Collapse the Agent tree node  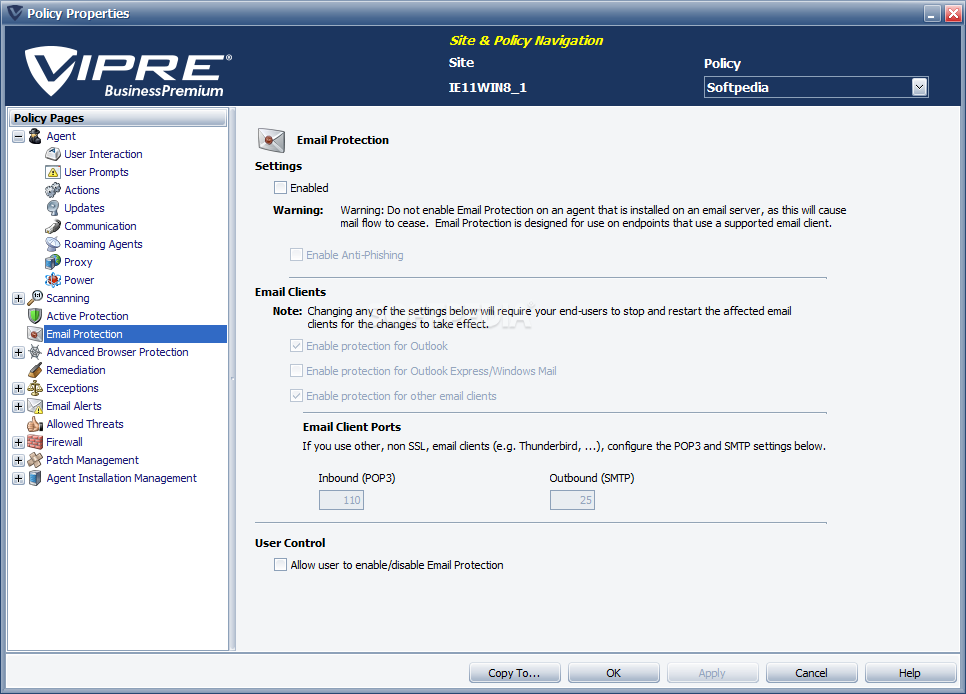[x=18, y=136]
